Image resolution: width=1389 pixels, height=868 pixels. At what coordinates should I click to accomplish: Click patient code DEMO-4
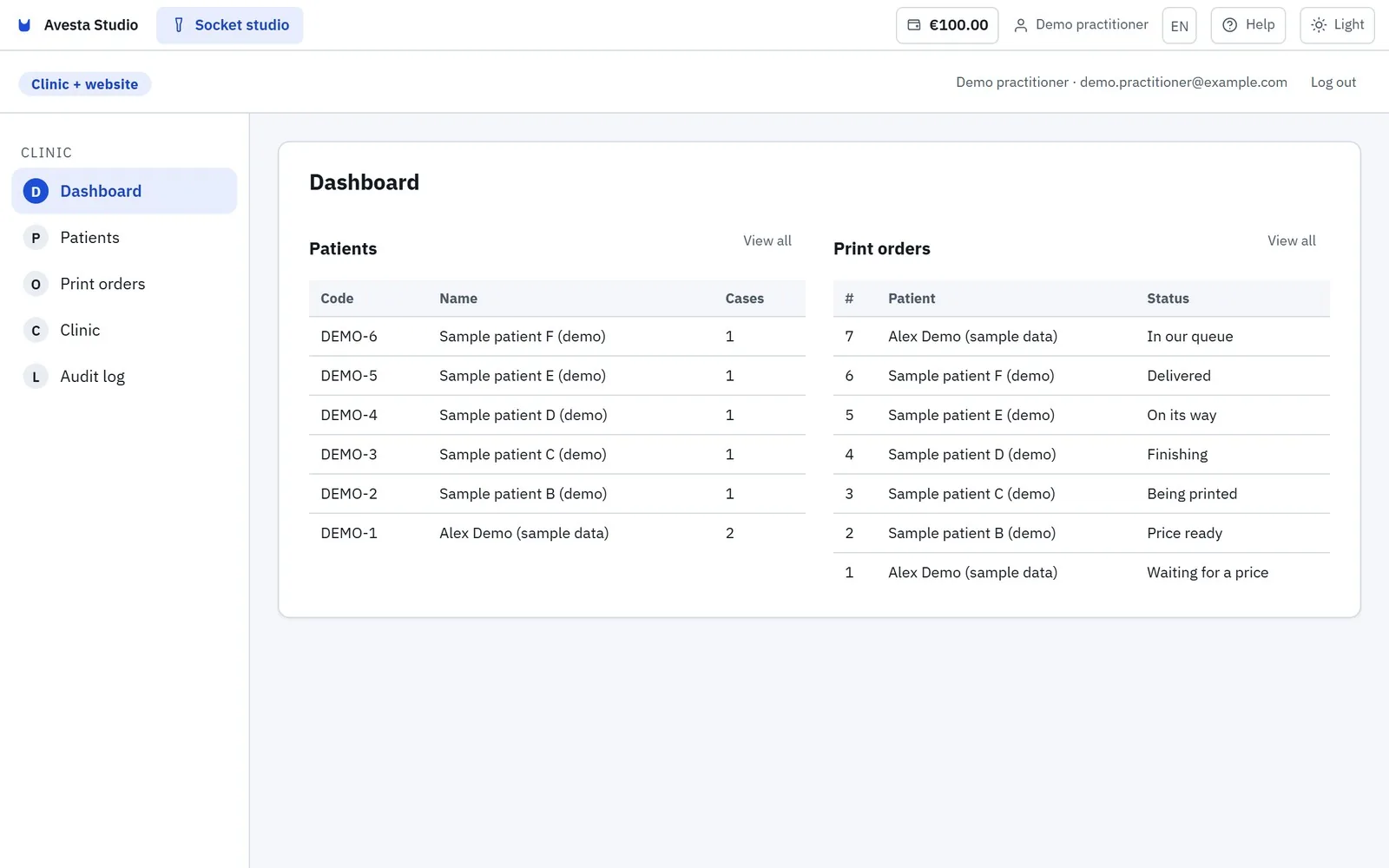(349, 415)
